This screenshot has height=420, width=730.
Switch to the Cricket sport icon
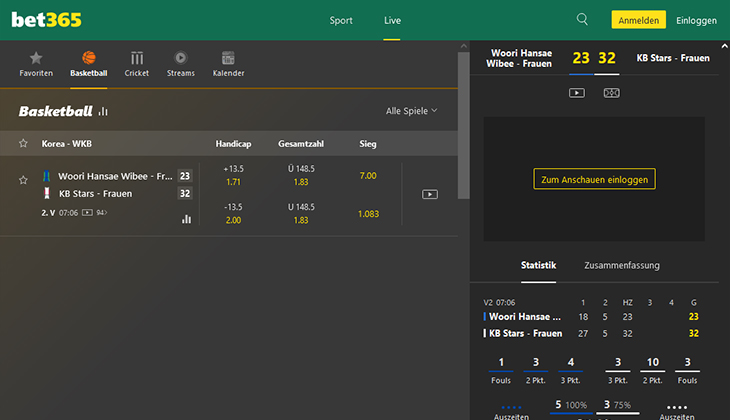136,64
